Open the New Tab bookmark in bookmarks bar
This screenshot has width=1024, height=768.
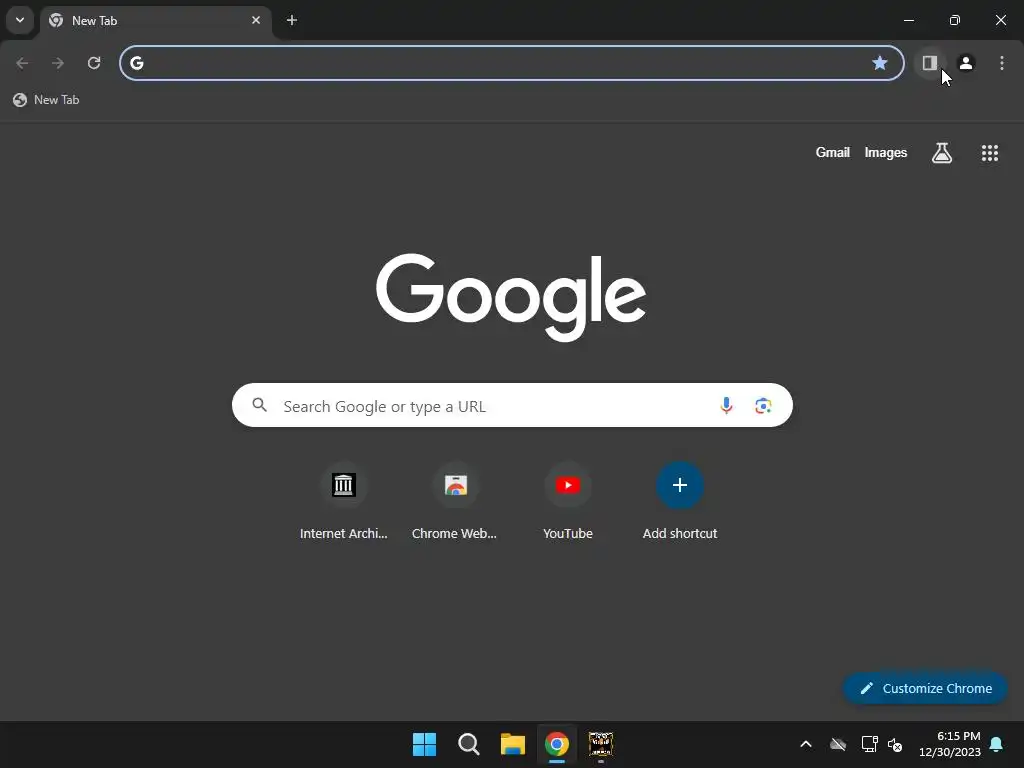(46, 100)
